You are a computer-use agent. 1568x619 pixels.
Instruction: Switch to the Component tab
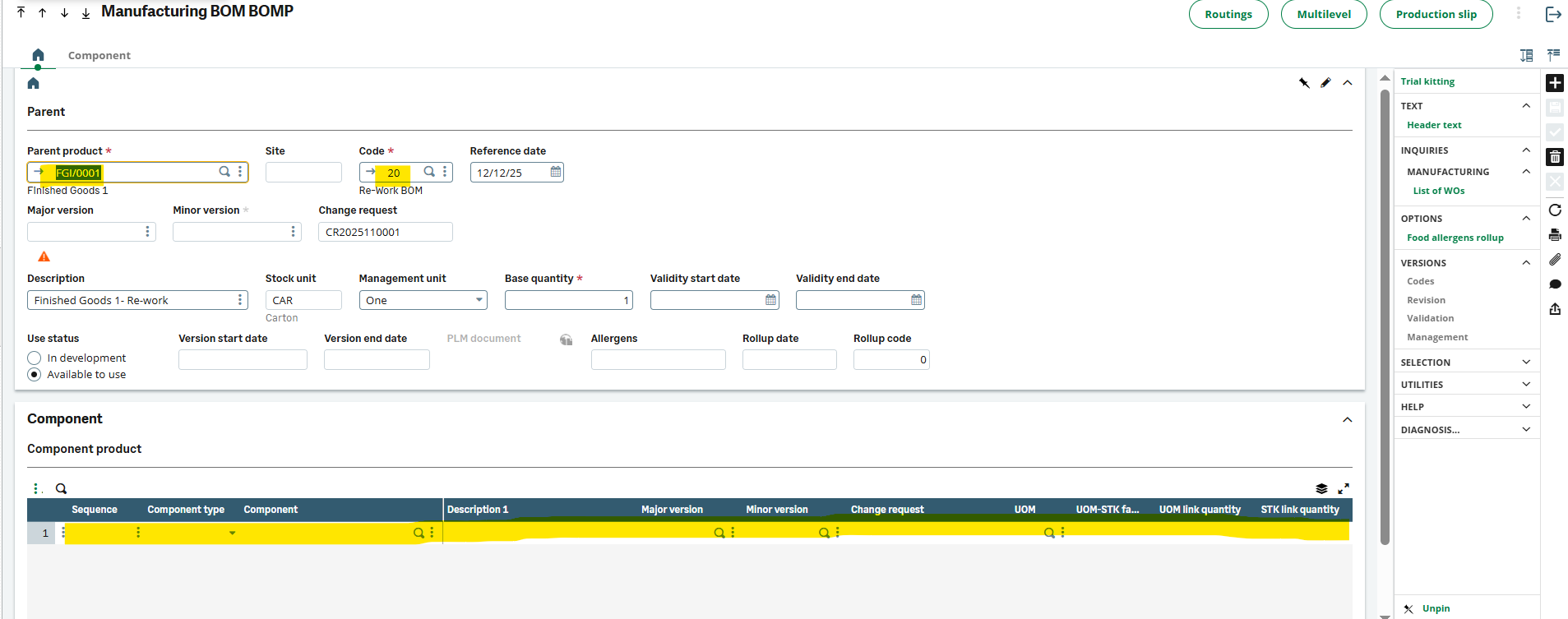coord(99,55)
